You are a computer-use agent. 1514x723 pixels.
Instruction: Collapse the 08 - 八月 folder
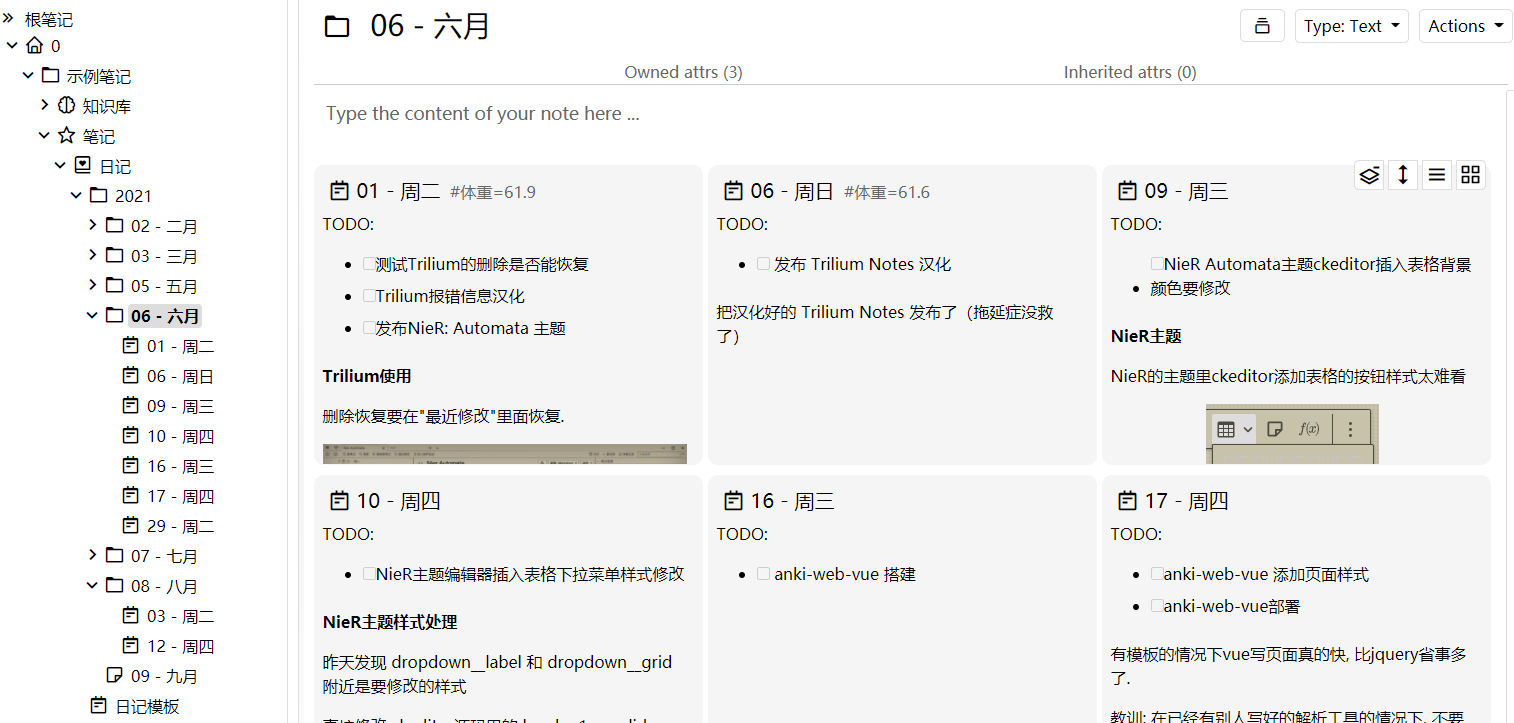[x=93, y=586]
